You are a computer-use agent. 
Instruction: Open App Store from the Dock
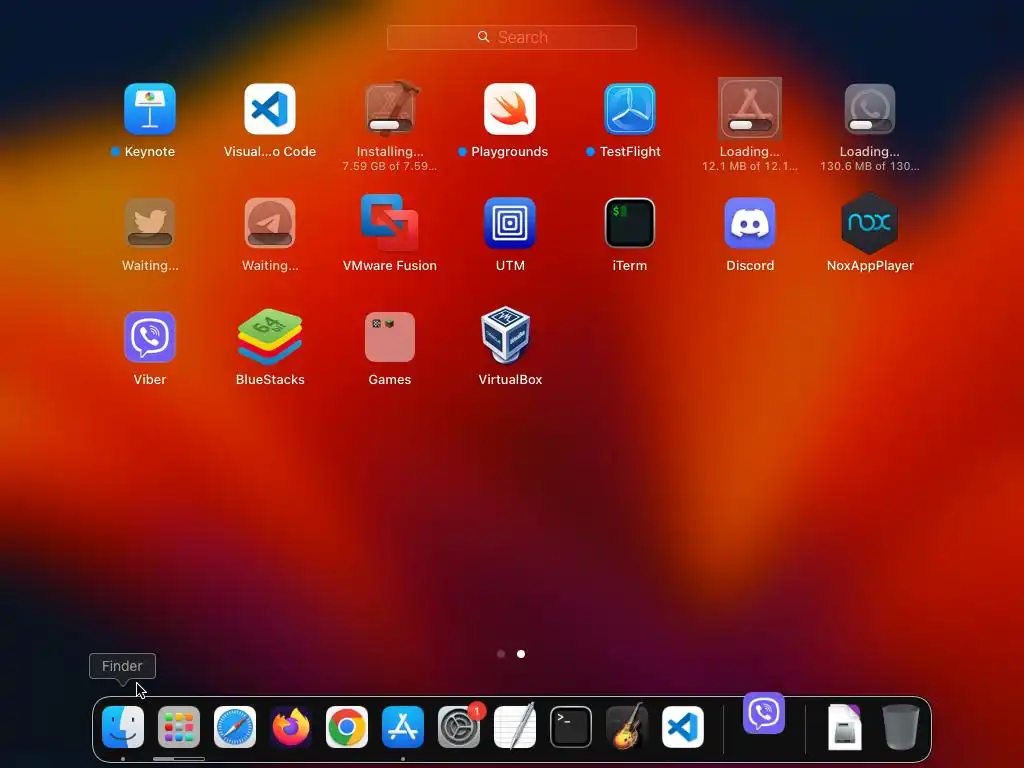coord(403,727)
